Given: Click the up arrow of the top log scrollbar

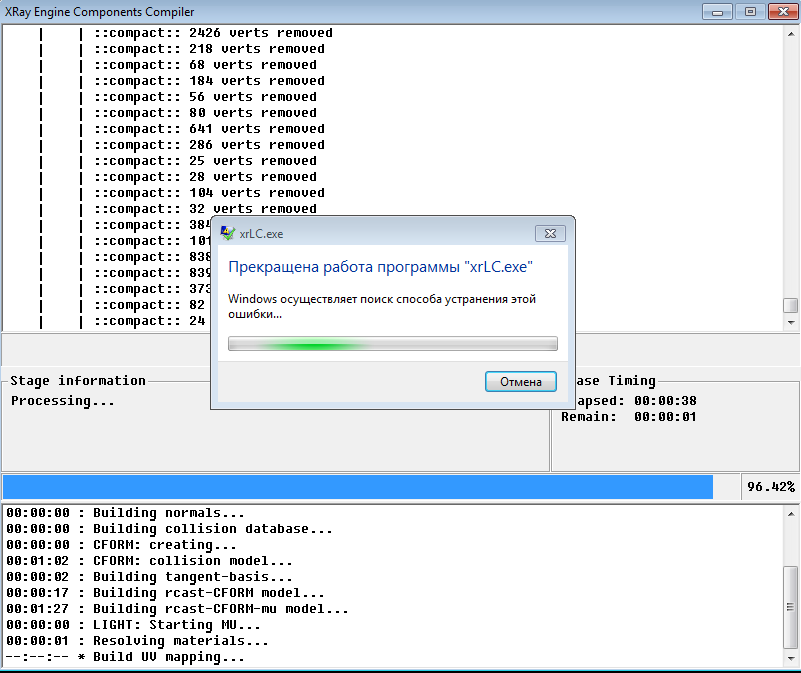Looking at the screenshot, I should [x=791, y=33].
